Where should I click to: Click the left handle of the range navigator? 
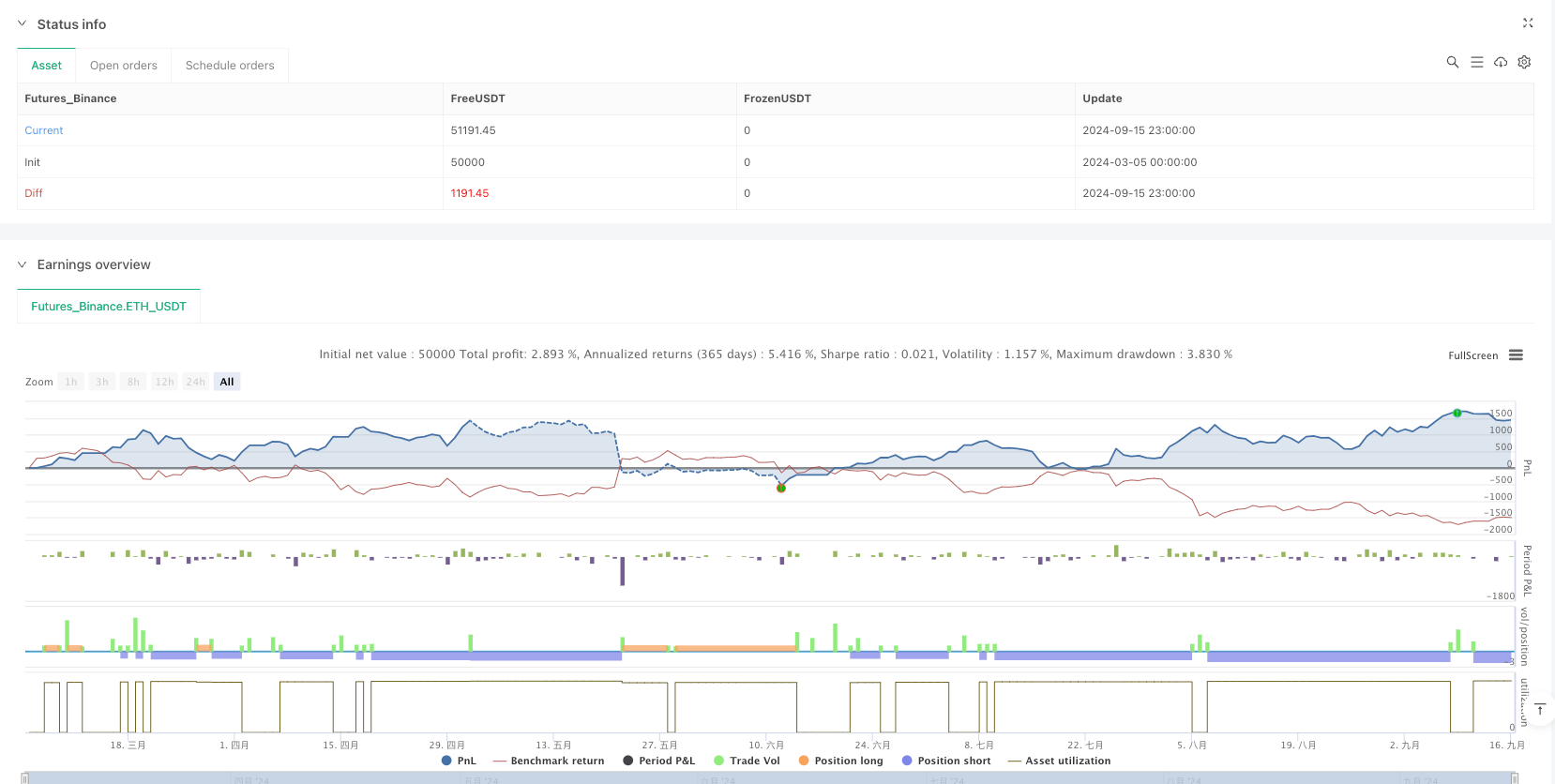tap(25, 777)
